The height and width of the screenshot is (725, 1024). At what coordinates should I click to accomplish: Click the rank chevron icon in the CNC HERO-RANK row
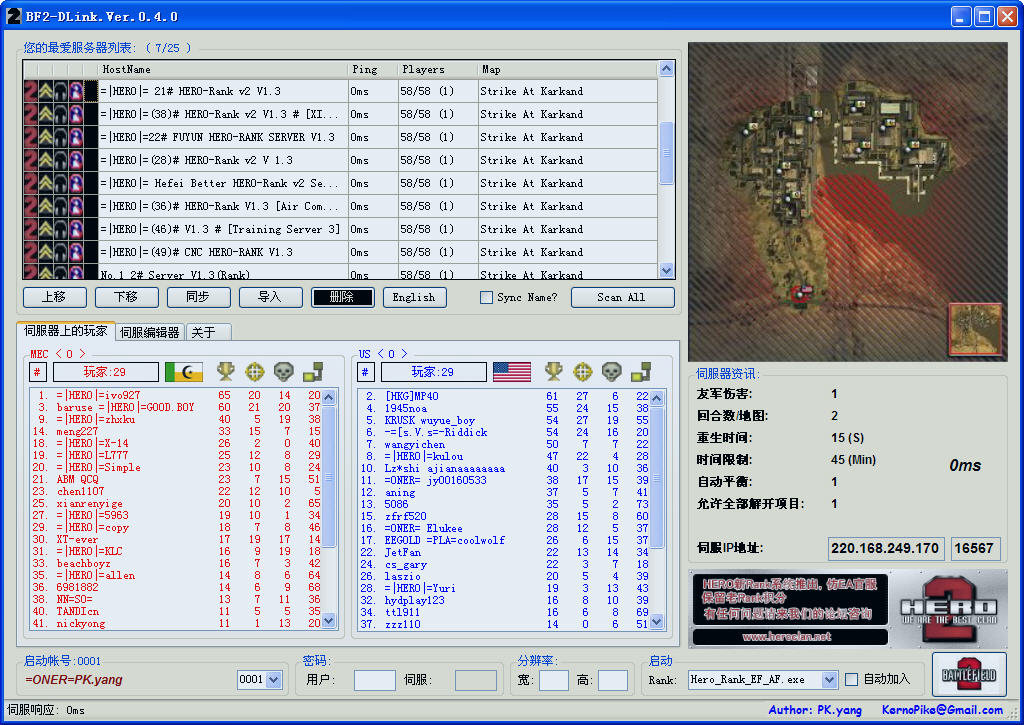coord(45,252)
